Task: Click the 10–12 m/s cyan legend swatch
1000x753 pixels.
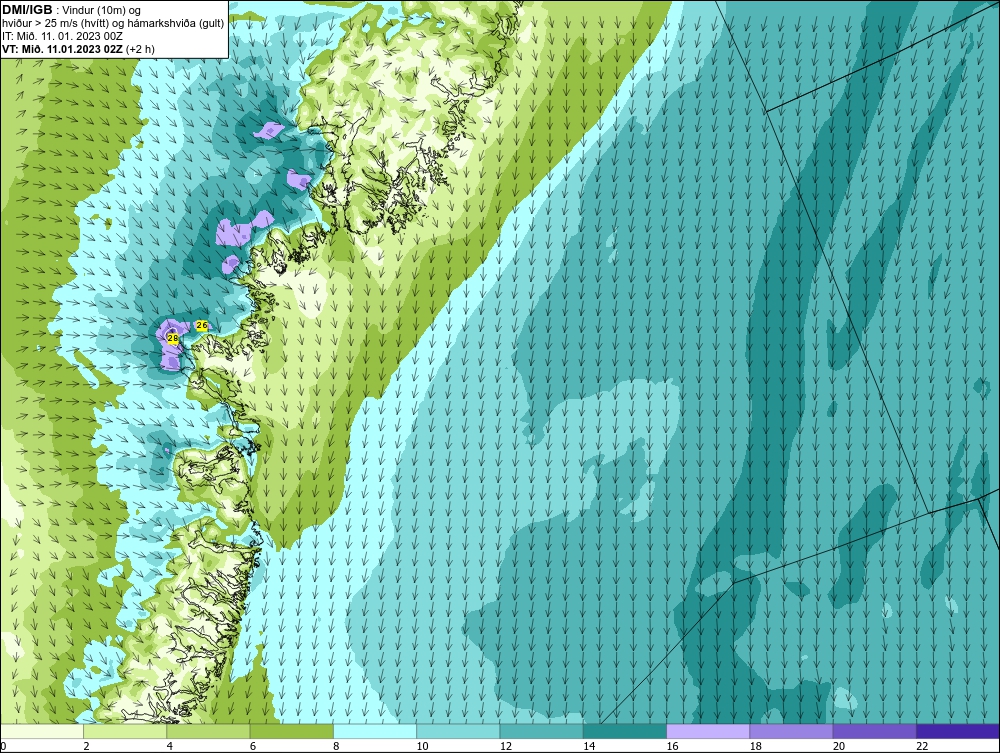Action: tap(458, 731)
